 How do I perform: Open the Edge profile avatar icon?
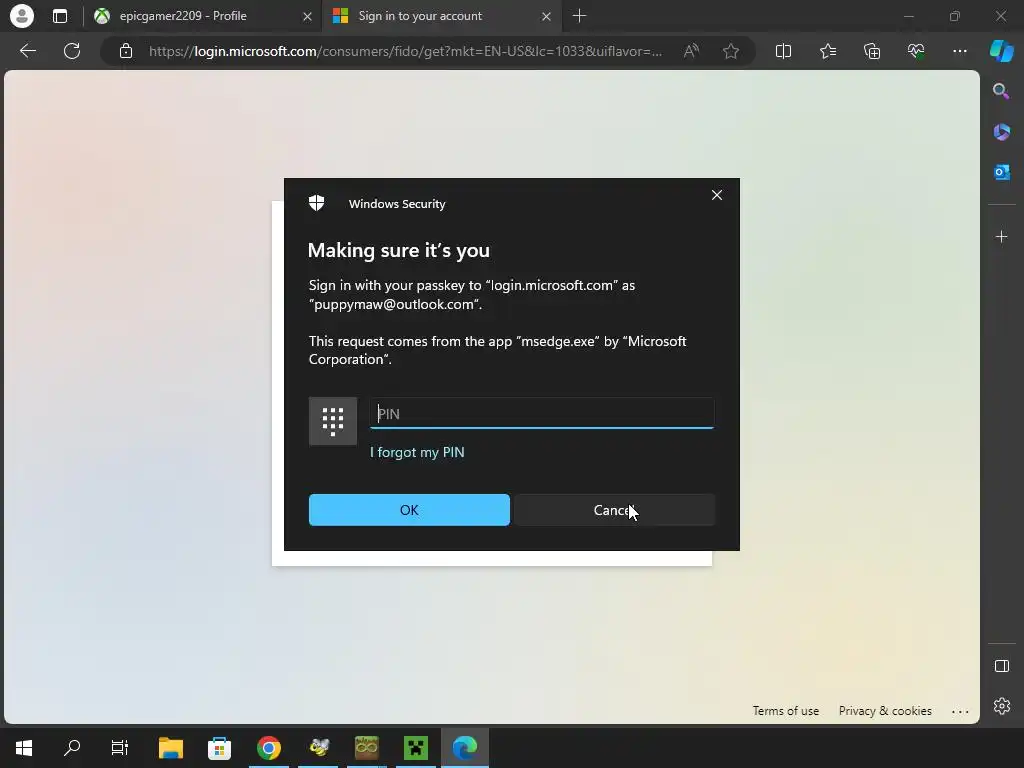click(22, 16)
